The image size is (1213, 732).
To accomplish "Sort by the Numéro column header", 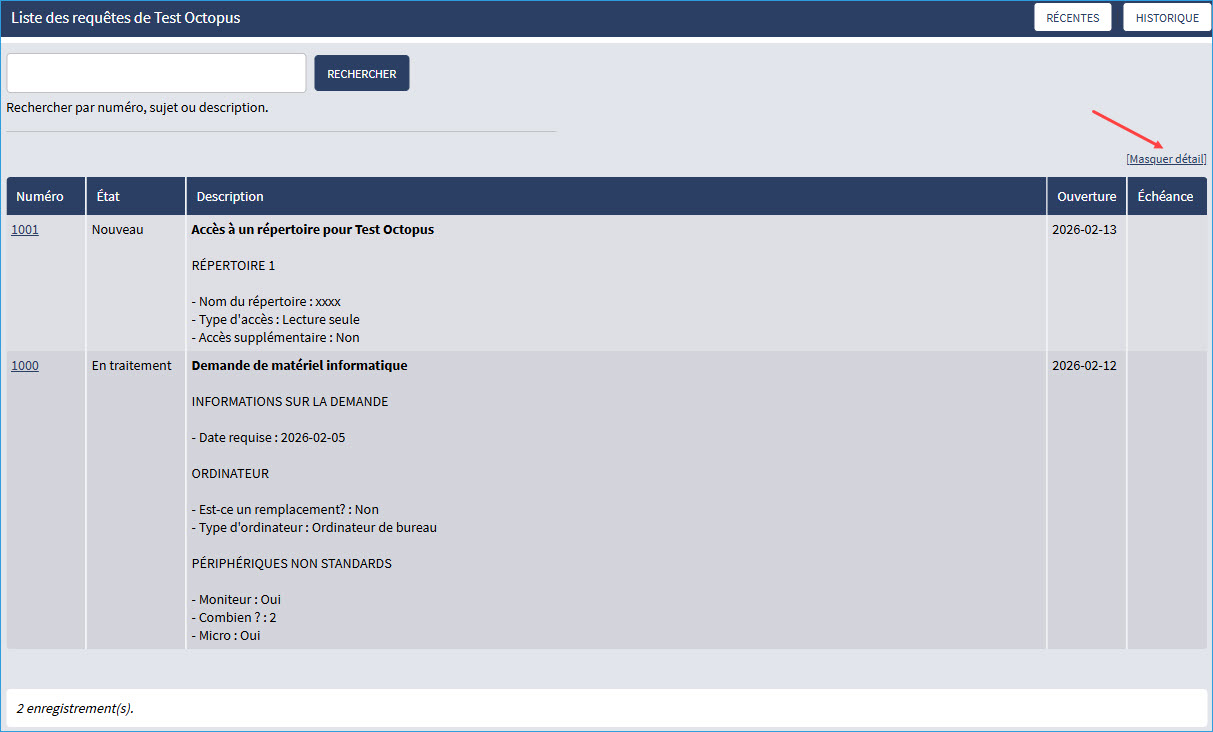I will [40, 196].
